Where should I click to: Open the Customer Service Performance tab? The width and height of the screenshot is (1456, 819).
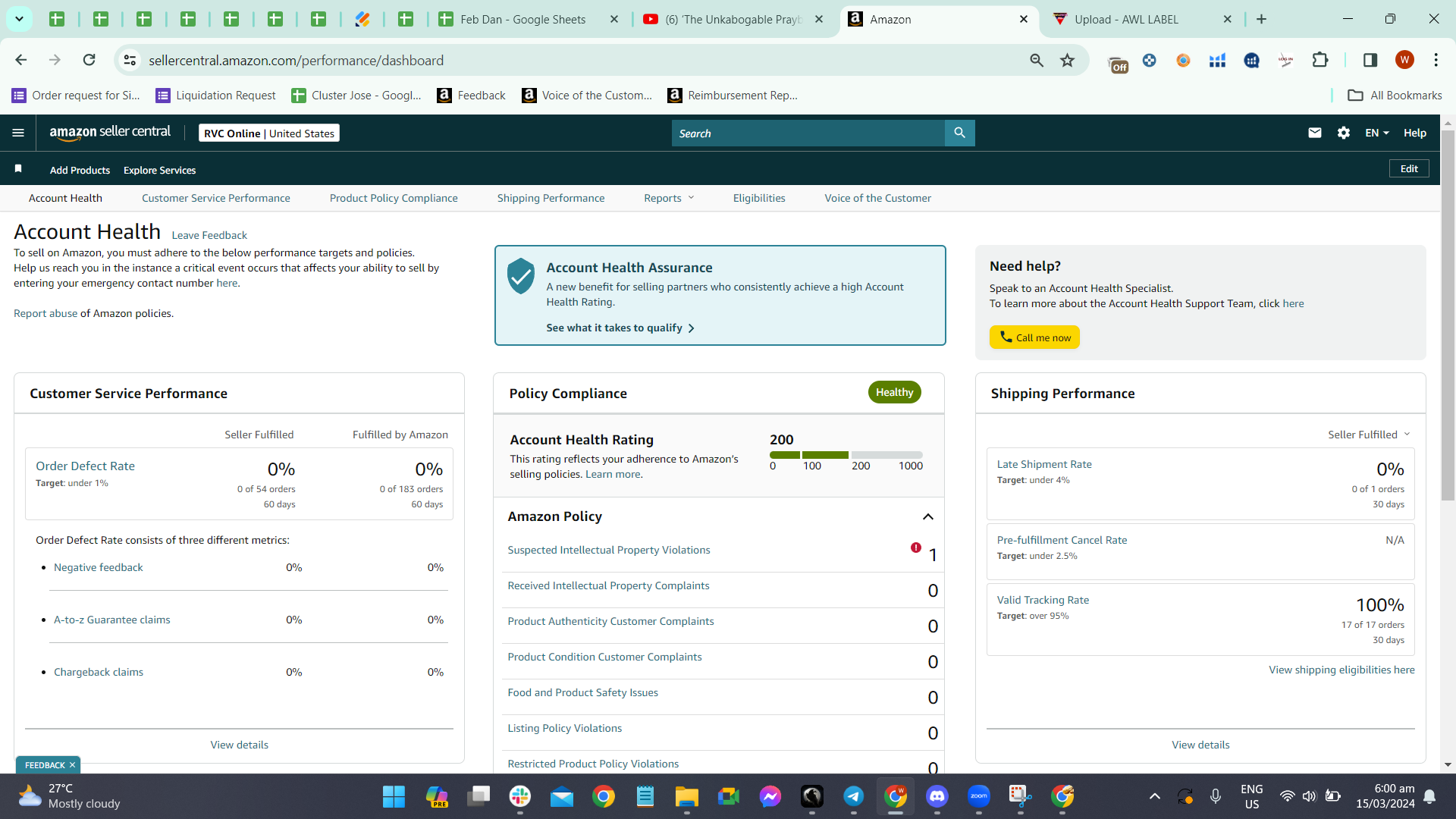coord(216,198)
